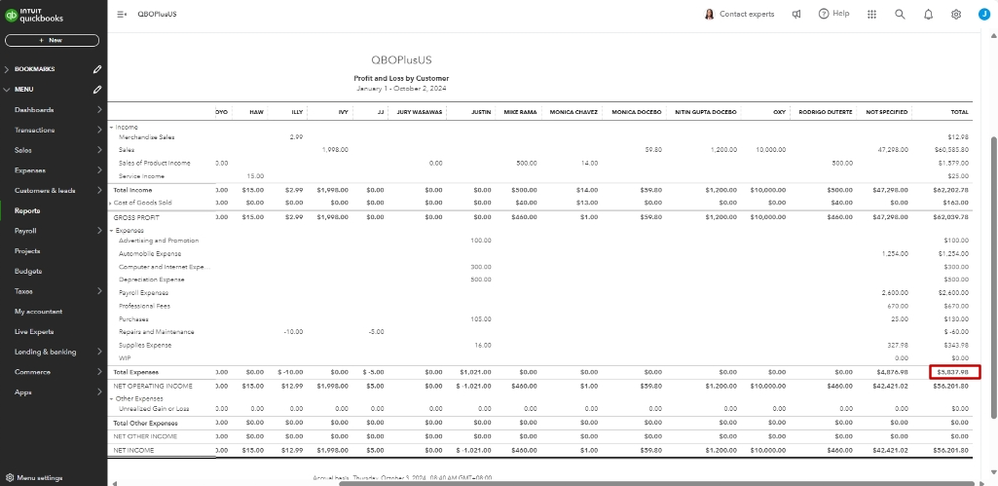Expand Payroll submenu arrow
The image size is (998, 486).
tap(99, 231)
